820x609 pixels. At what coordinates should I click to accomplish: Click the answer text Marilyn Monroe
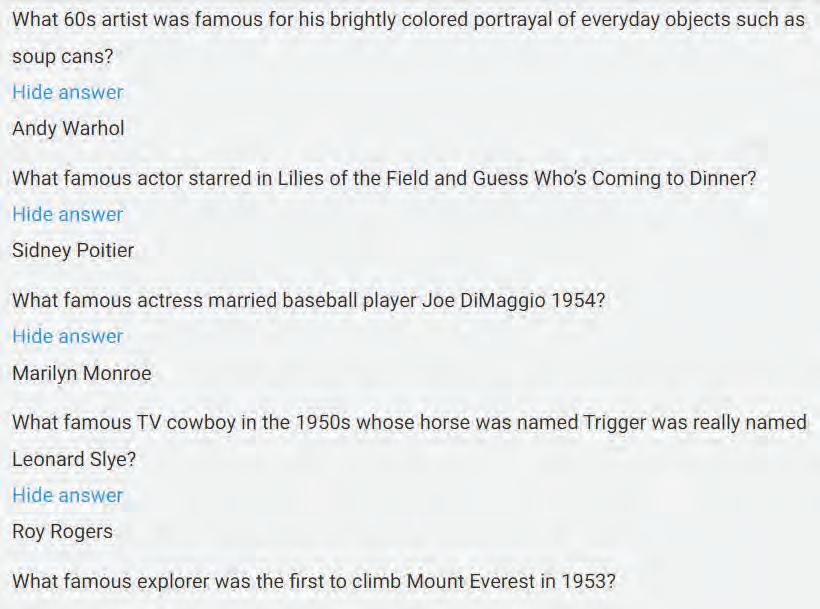(82, 374)
